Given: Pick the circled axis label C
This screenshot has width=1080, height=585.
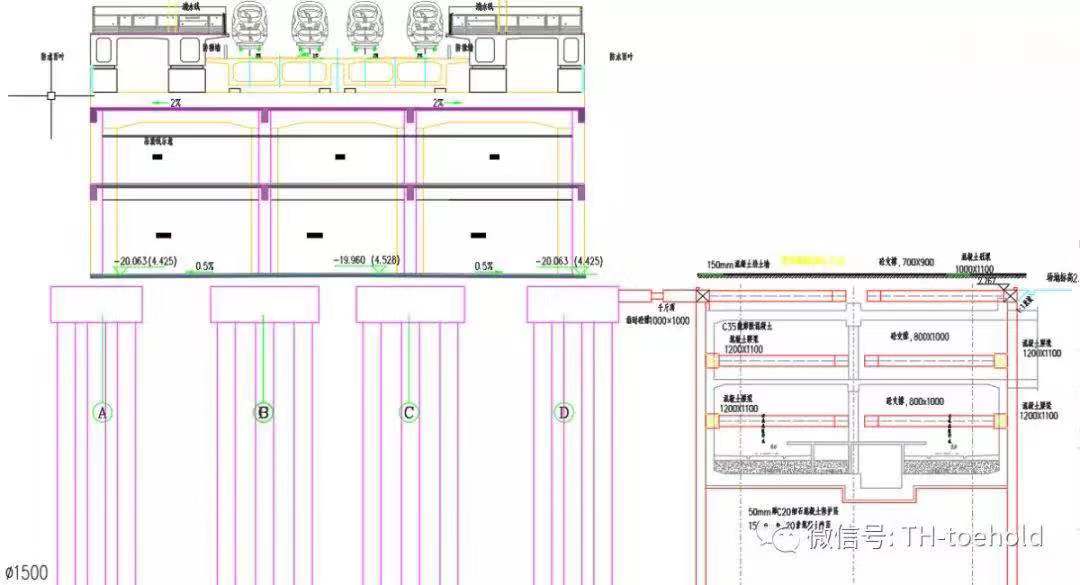Looking at the screenshot, I should coord(409,412).
